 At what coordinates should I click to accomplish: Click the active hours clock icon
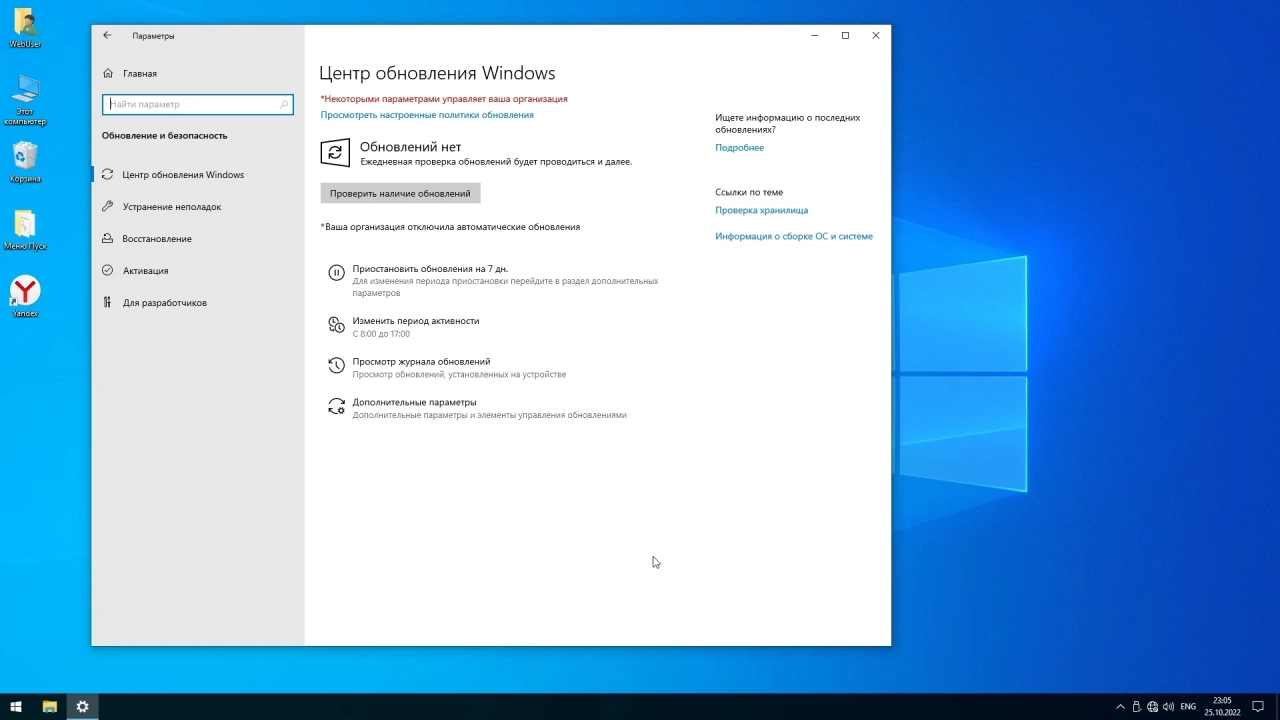[336, 324]
